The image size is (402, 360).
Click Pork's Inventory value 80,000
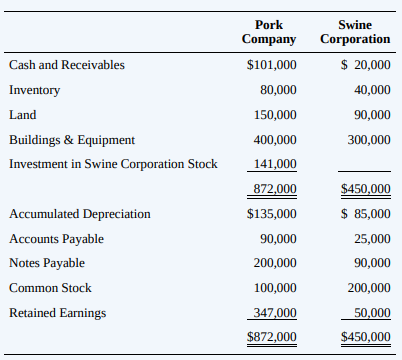[x=278, y=90]
